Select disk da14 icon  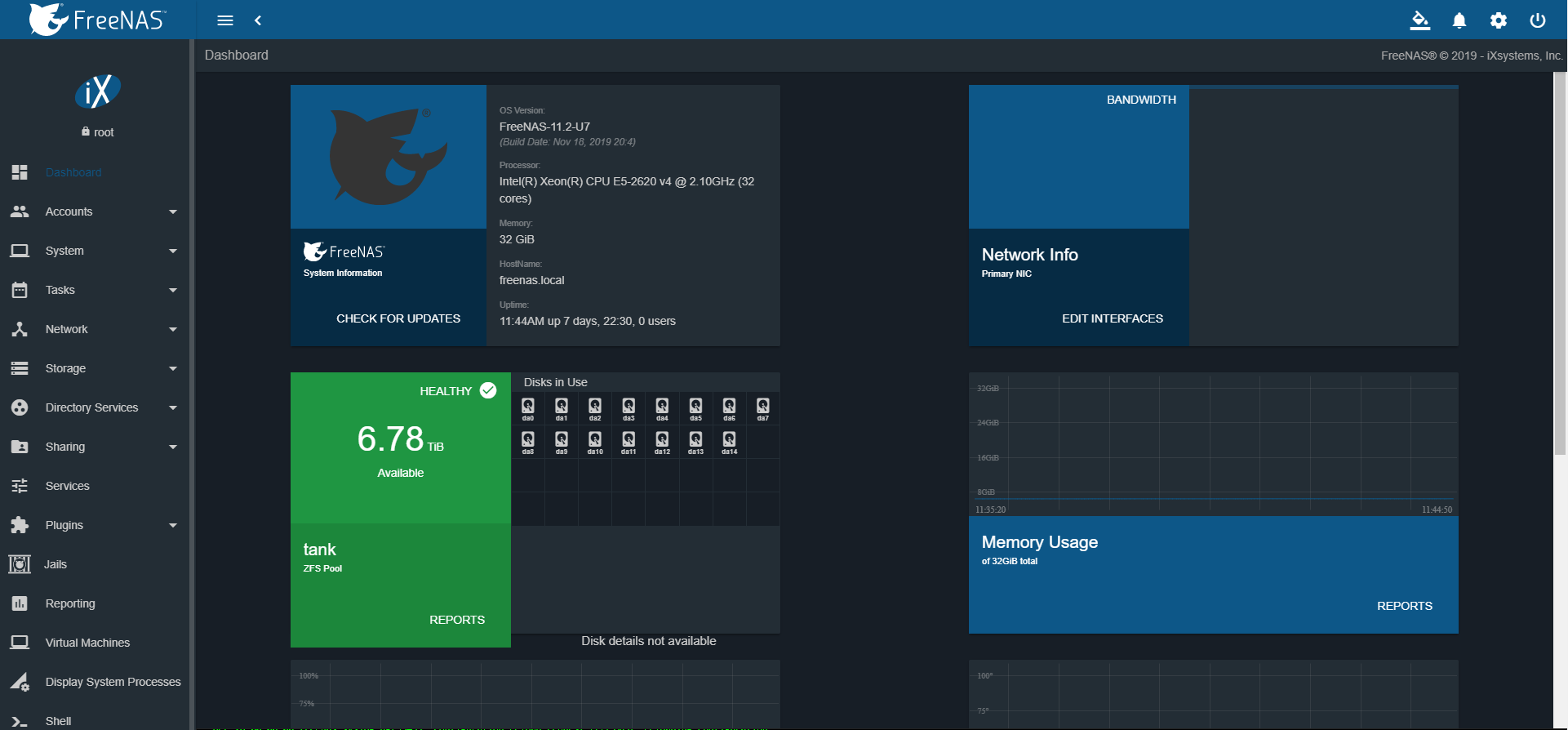point(729,439)
